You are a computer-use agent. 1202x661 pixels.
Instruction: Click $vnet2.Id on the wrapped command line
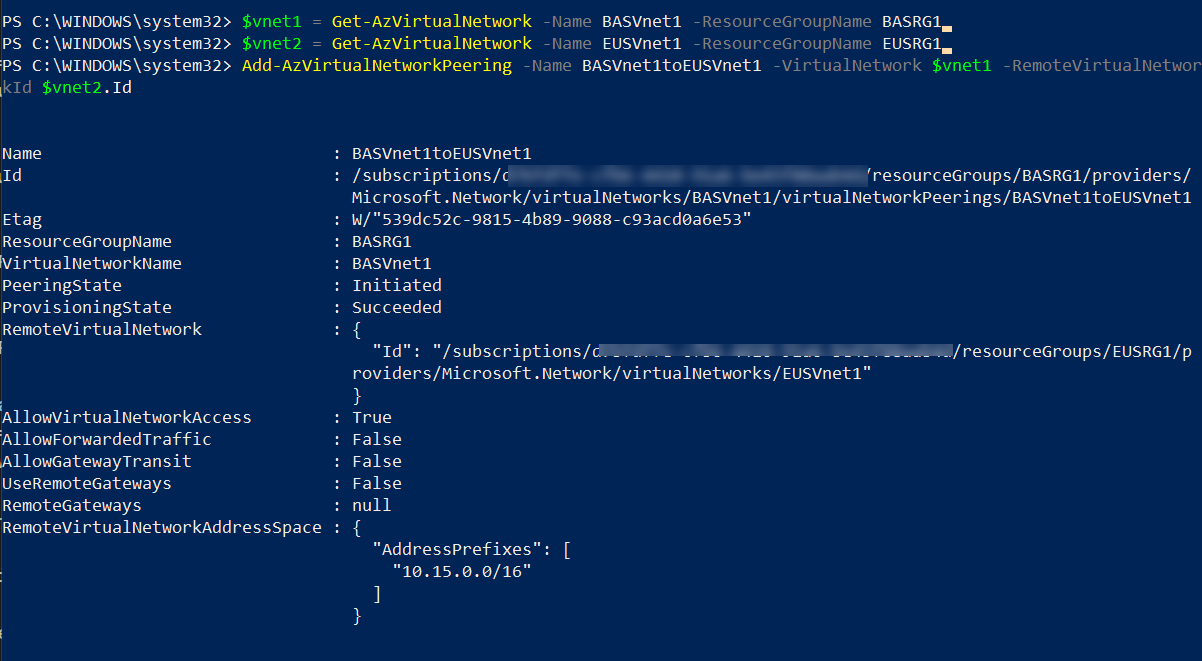coord(86,87)
